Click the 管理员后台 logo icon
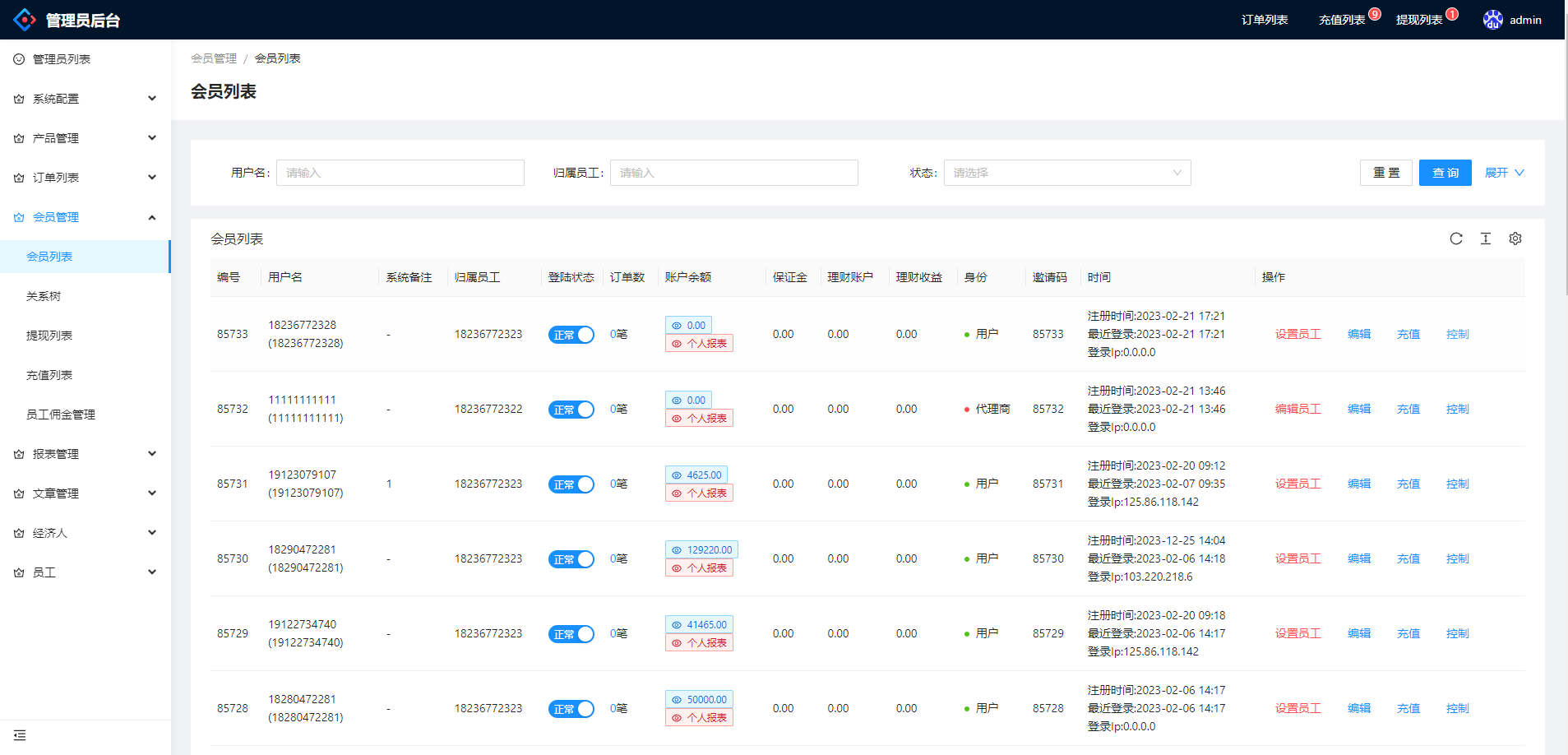This screenshot has height=755, width=1568. click(25, 19)
